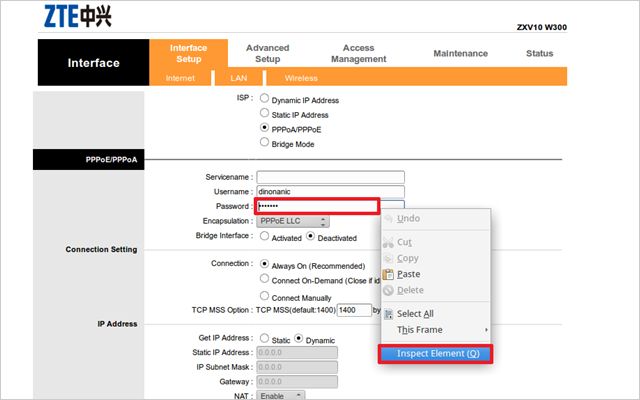The width and height of the screenshot is (640, 400).
Task: Open the Advanced Setup tab
Action: 267,53
